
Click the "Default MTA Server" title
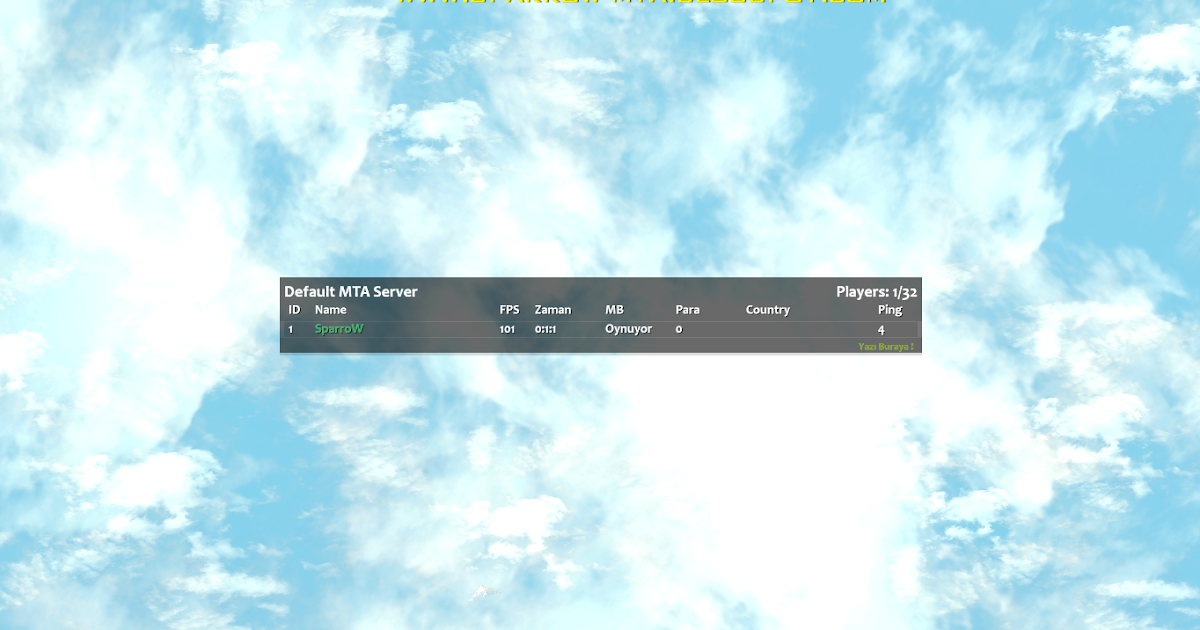[x=351, y=292]
